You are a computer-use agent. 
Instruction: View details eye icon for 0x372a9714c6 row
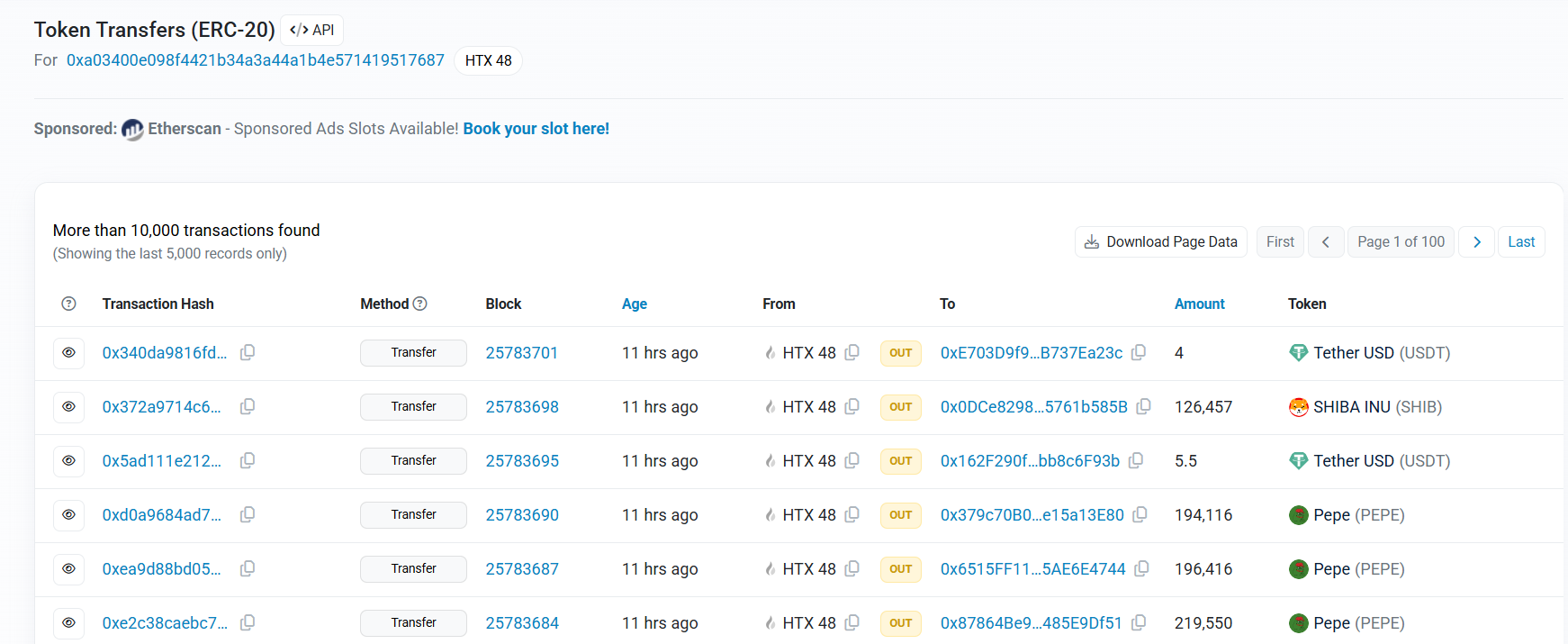pyautogui.click(x=68, y=407)
